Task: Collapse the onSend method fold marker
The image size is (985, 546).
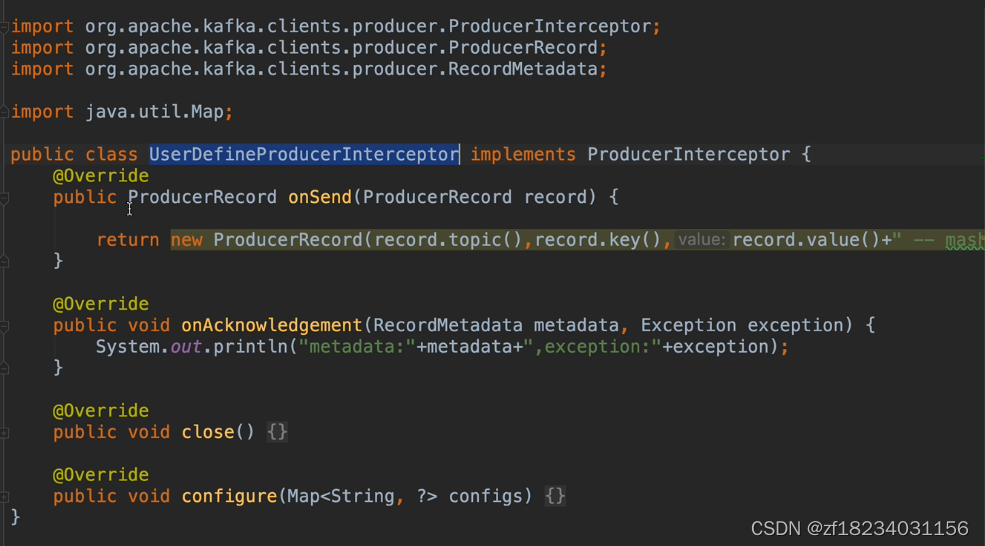Action: click(x=4, y=198)
